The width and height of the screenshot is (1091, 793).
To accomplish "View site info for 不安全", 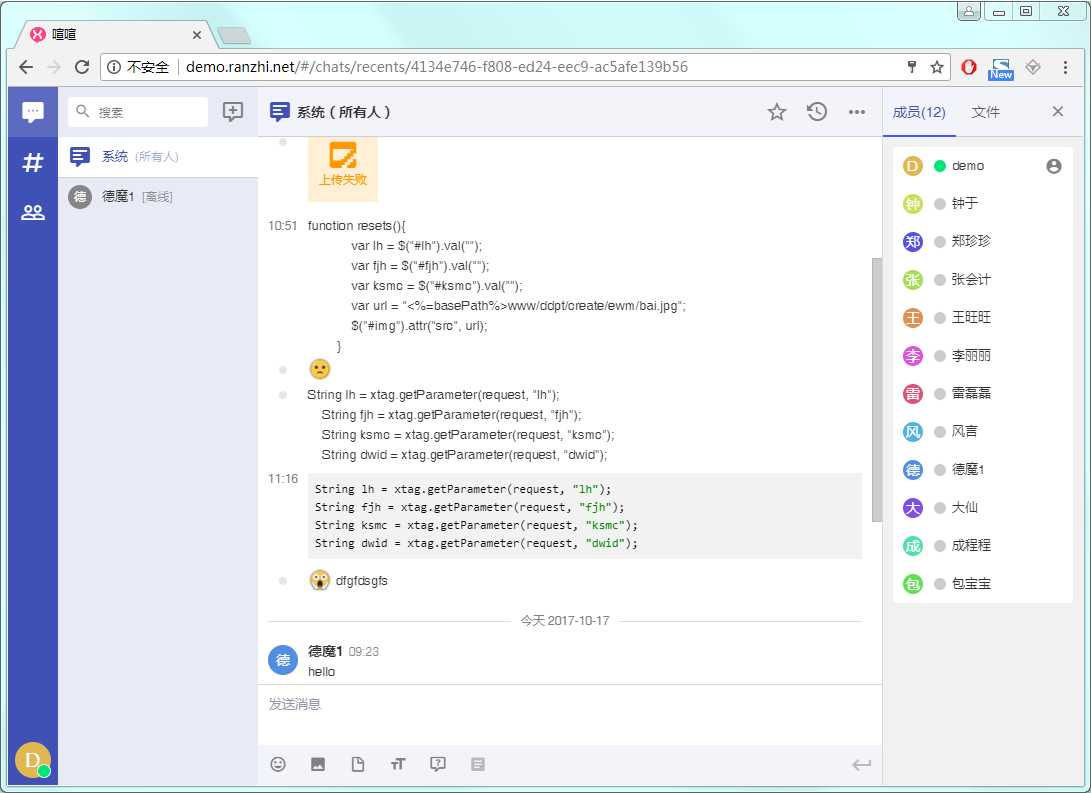I will (138, 67).
